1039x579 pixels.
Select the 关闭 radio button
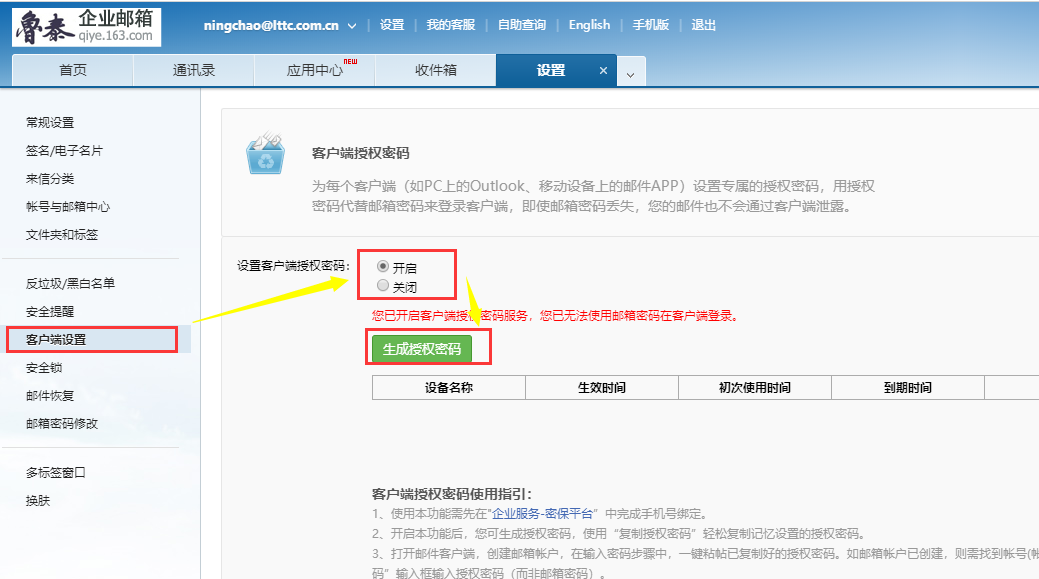383,286
